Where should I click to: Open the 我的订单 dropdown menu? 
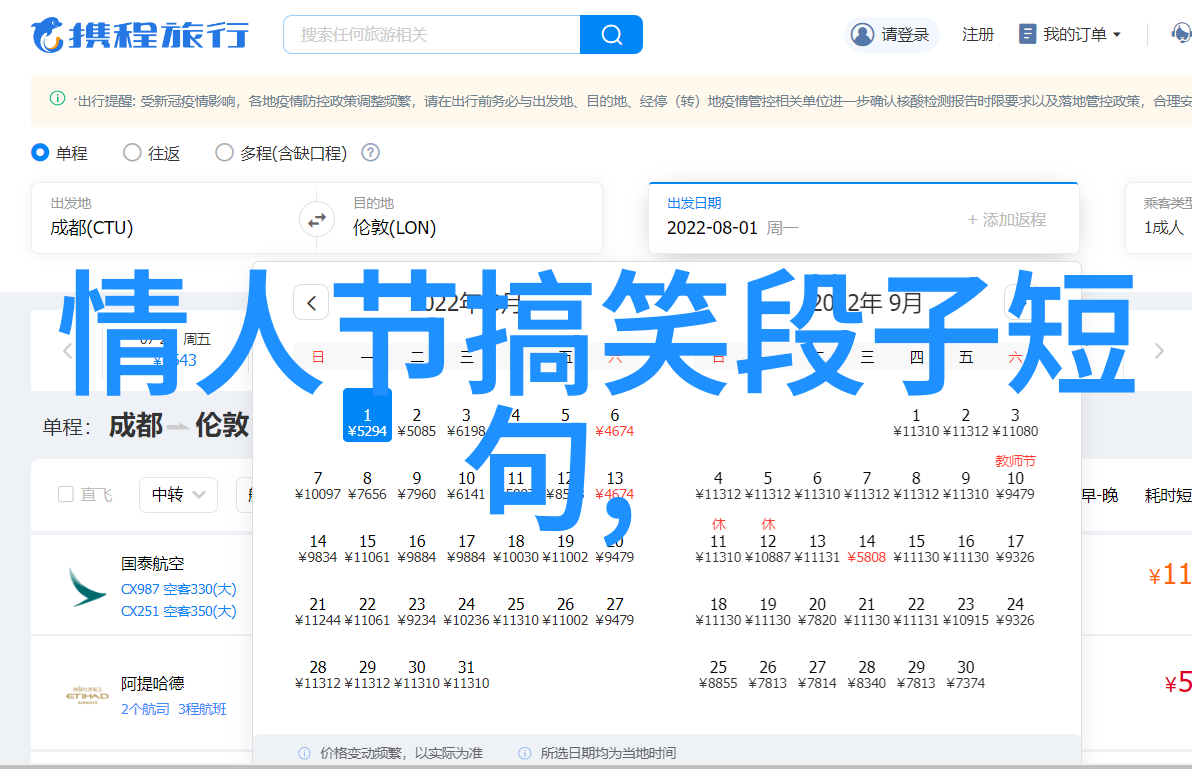(x=1070, y=35)
